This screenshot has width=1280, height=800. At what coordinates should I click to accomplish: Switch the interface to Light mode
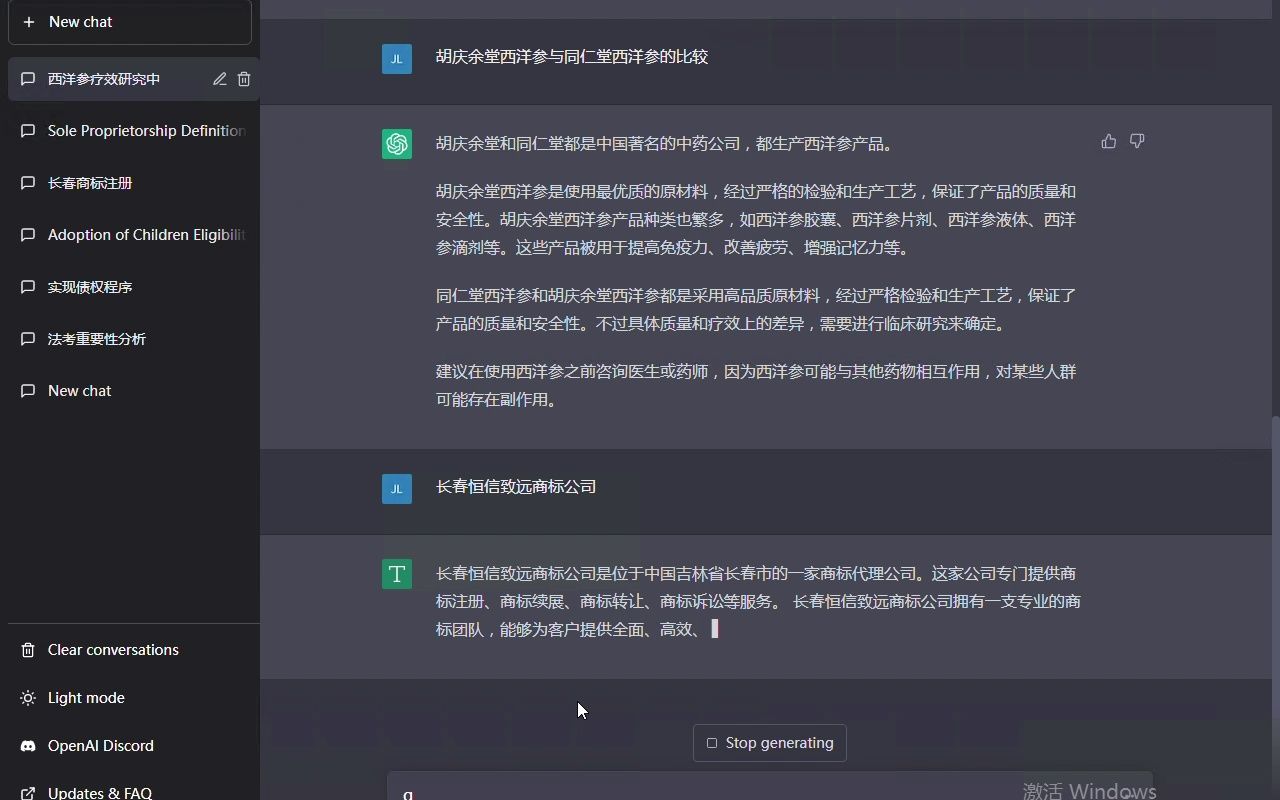[85, 697]
